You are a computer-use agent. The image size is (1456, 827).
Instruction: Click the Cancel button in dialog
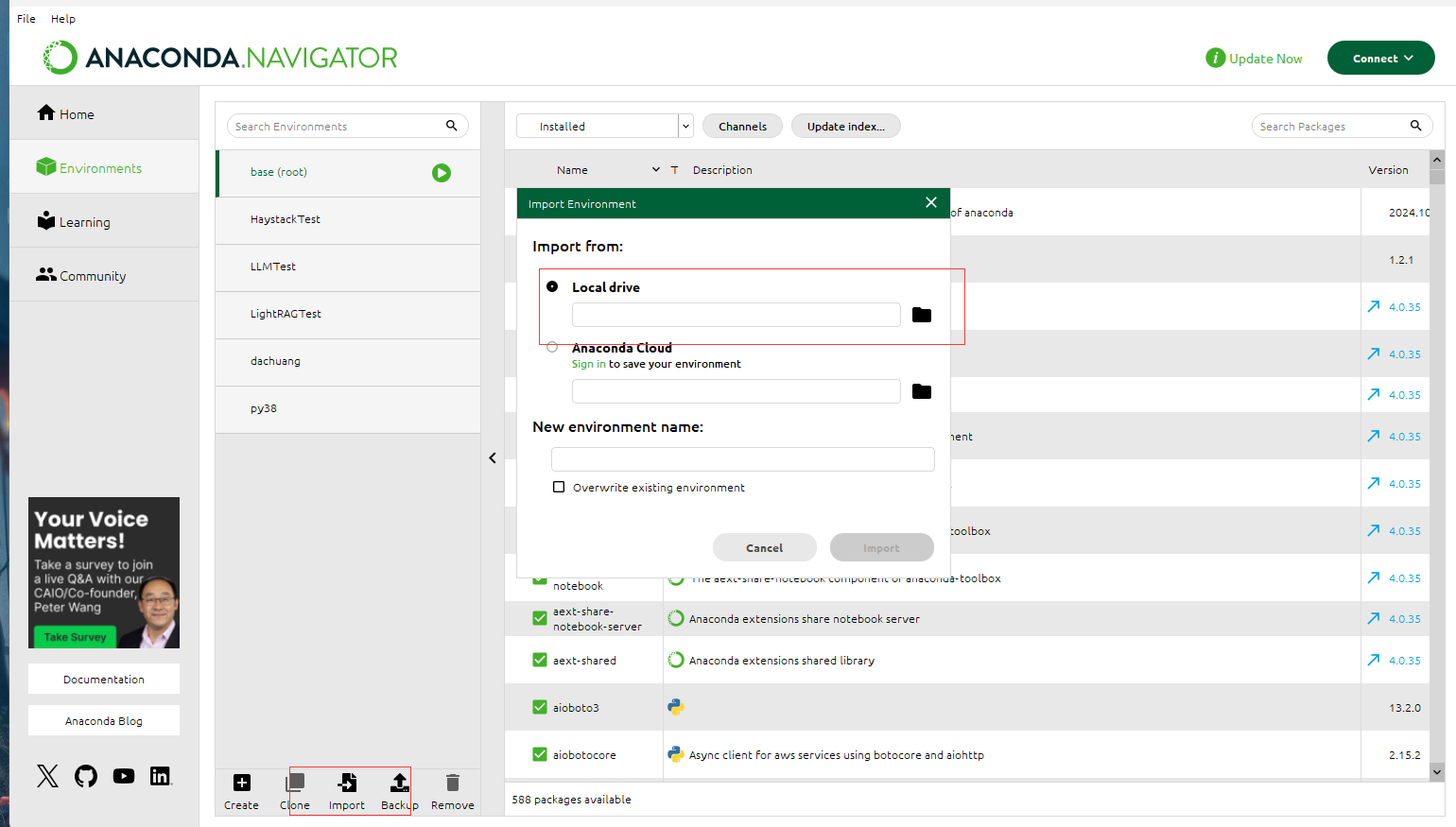pos(764,548)
